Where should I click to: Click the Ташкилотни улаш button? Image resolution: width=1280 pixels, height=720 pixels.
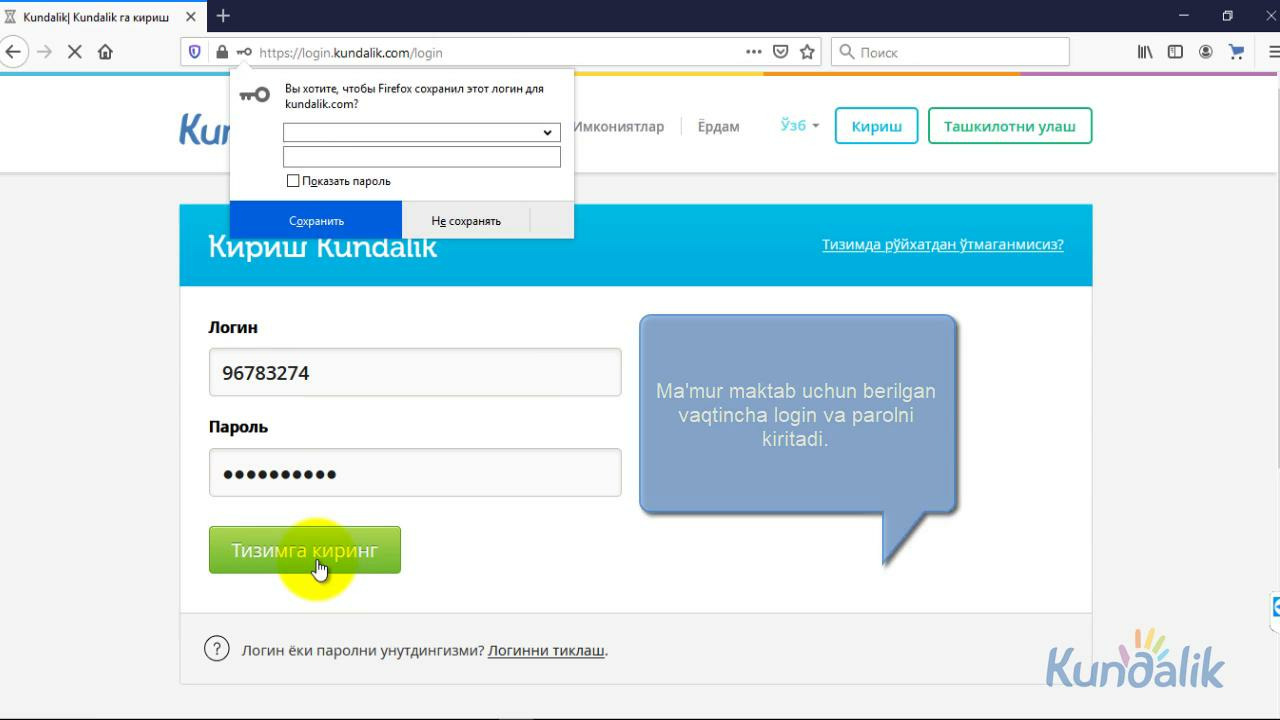[x=1010, y=126]
